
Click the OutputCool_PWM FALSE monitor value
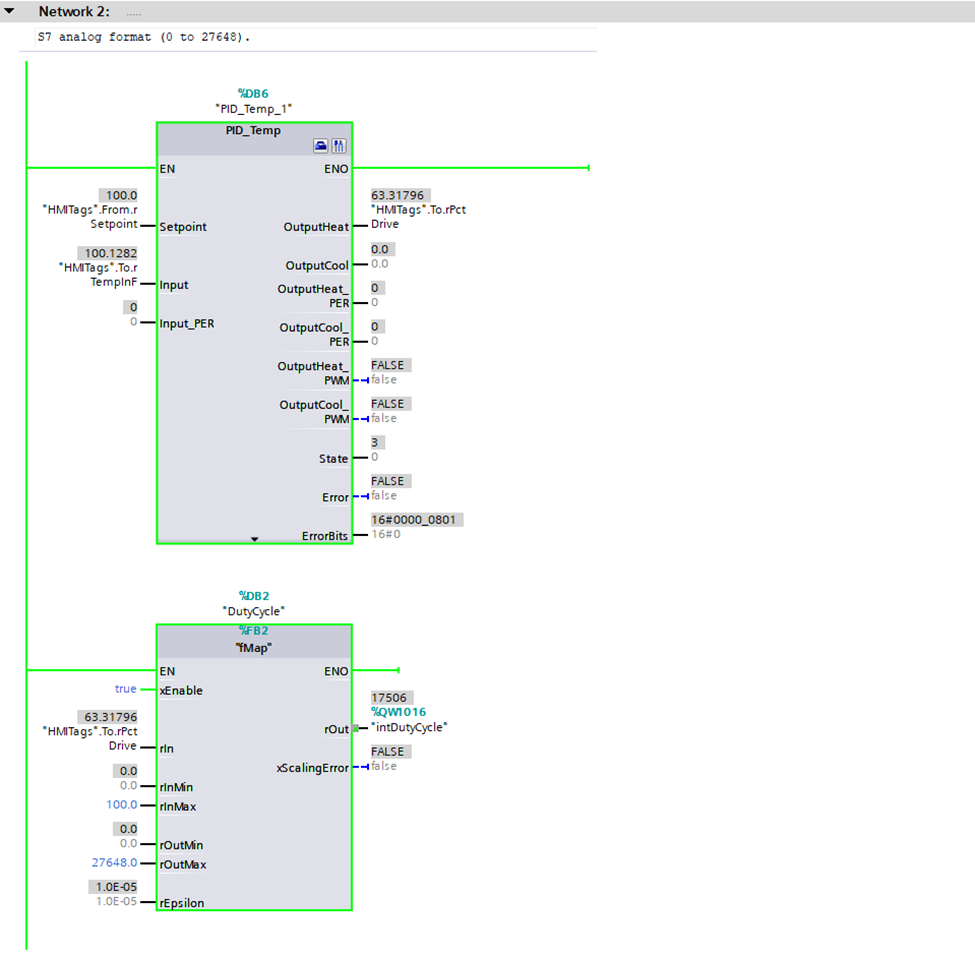click(x=390, y=404)
